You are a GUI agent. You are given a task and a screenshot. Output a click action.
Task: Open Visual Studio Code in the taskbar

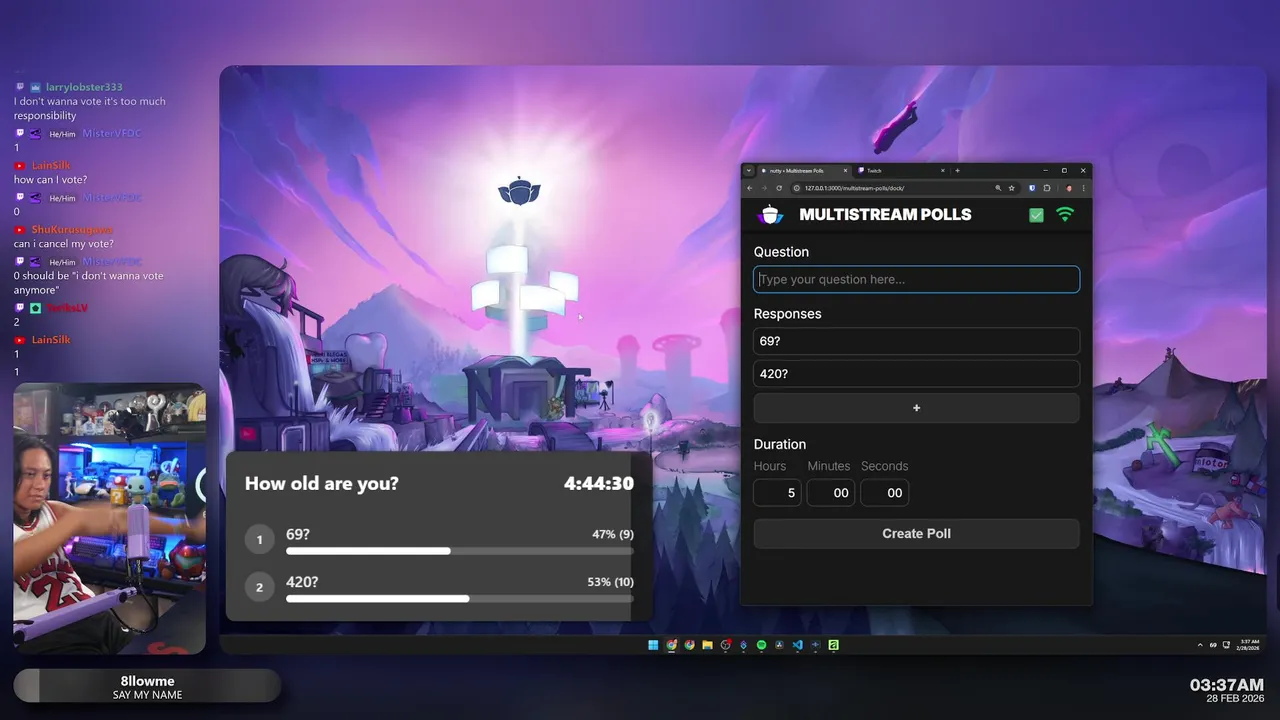(797, 645)
